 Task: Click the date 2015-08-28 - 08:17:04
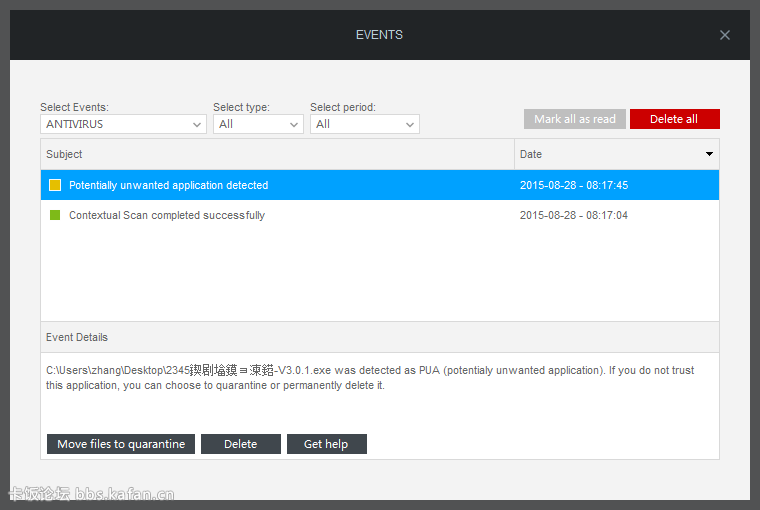pyautogui.click(x=574, y=215)
